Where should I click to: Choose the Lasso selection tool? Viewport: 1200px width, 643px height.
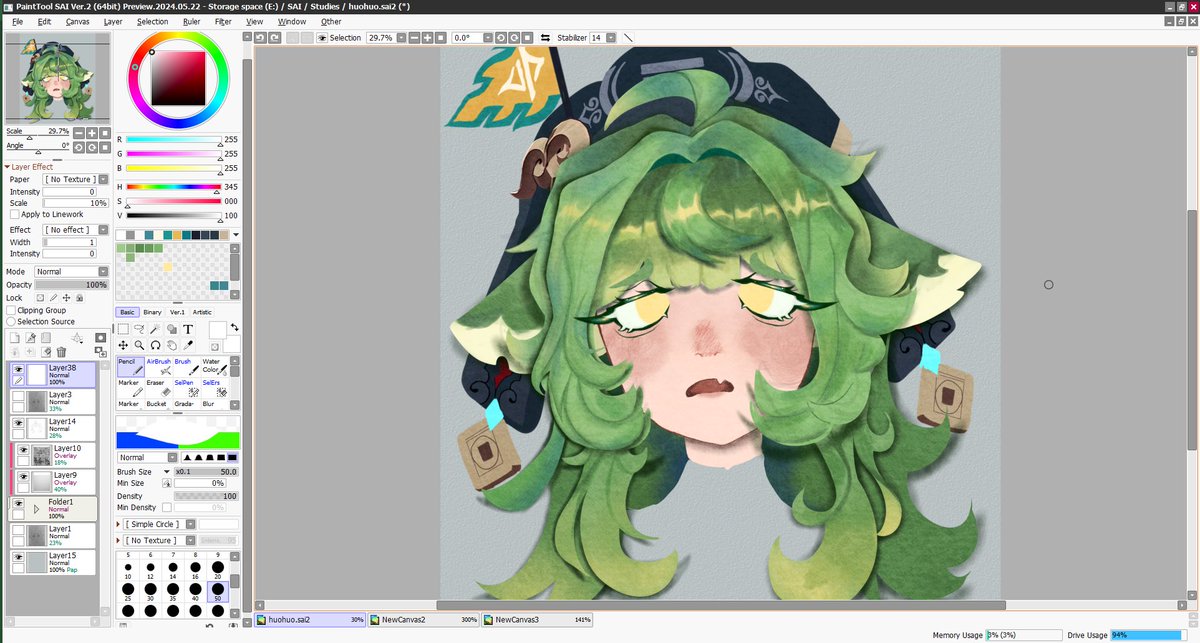pyautogui.click(x=139, y=328)
